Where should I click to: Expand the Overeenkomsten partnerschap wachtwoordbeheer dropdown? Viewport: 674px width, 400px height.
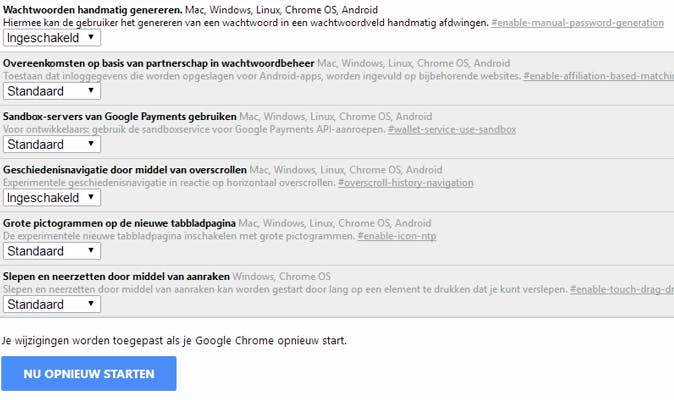click(52, 91)
